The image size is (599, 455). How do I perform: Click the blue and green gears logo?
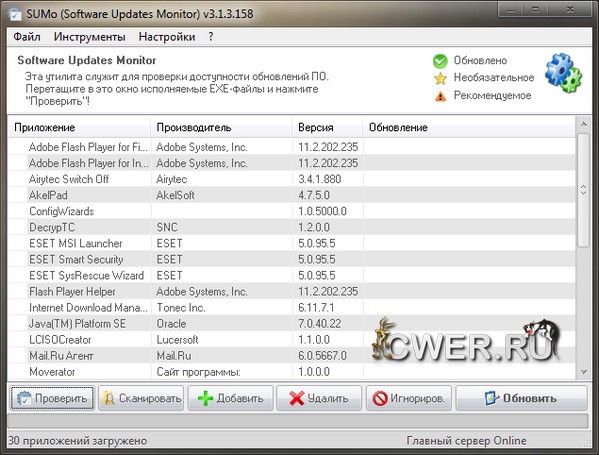[x=563, y=73]
